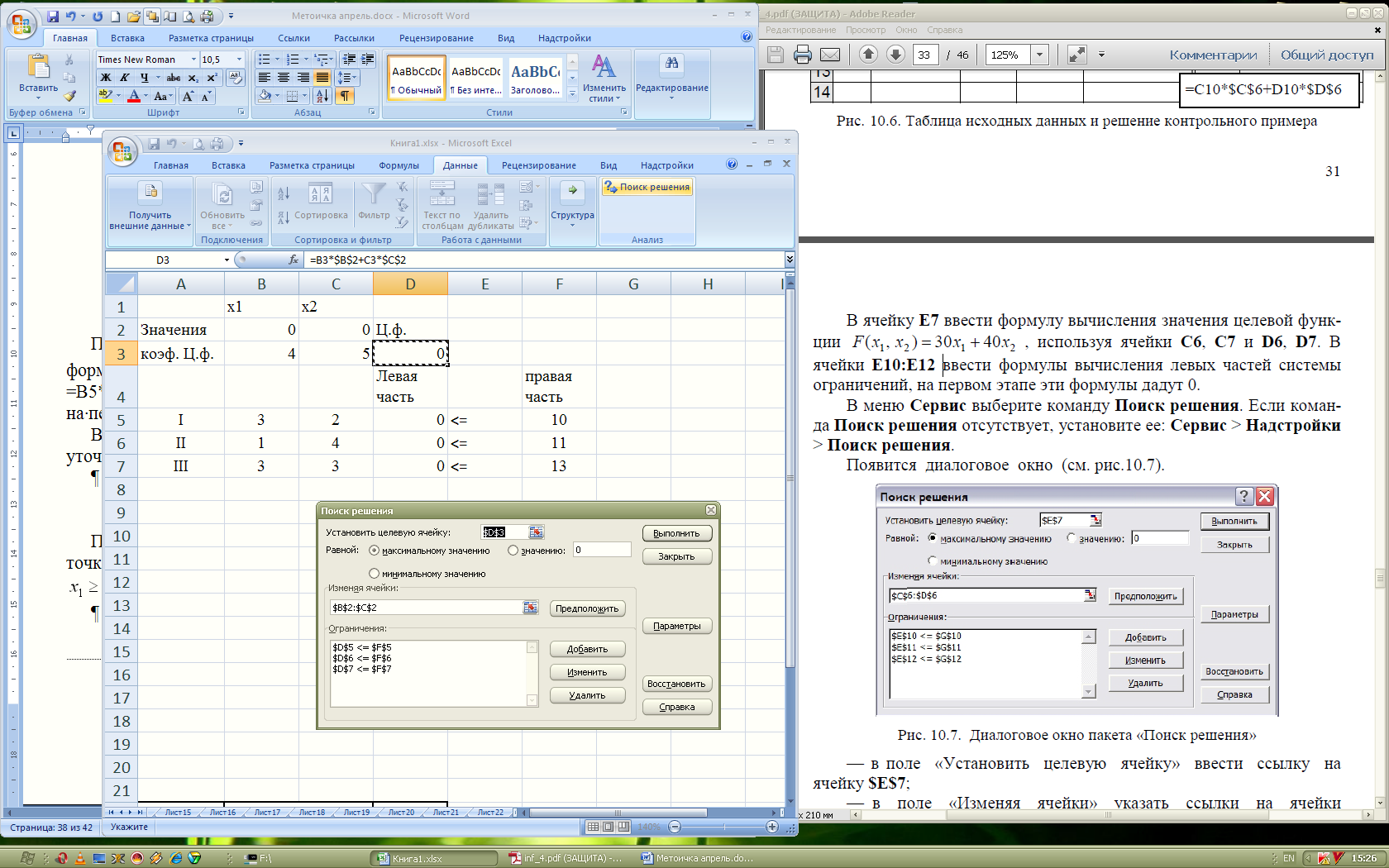1389x868 pixels.
Task: Go to previous page arrow in Adobe Reader
Action: point(868,55)
